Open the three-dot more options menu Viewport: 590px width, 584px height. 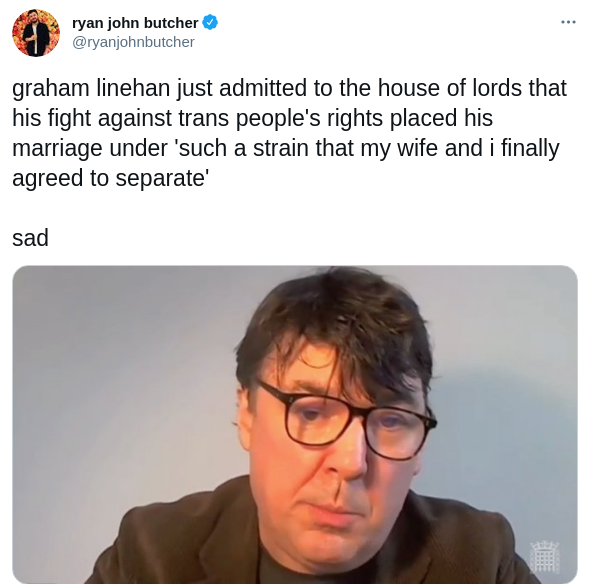click(x=568, y=23)
